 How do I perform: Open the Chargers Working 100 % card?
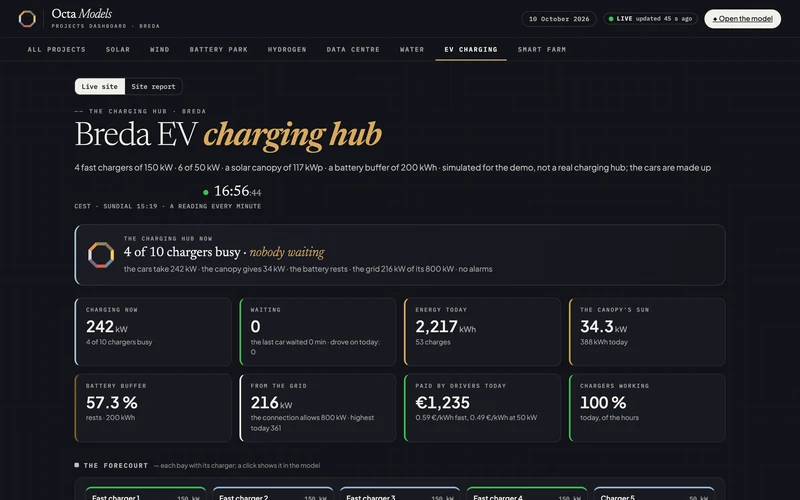point(647,408)
